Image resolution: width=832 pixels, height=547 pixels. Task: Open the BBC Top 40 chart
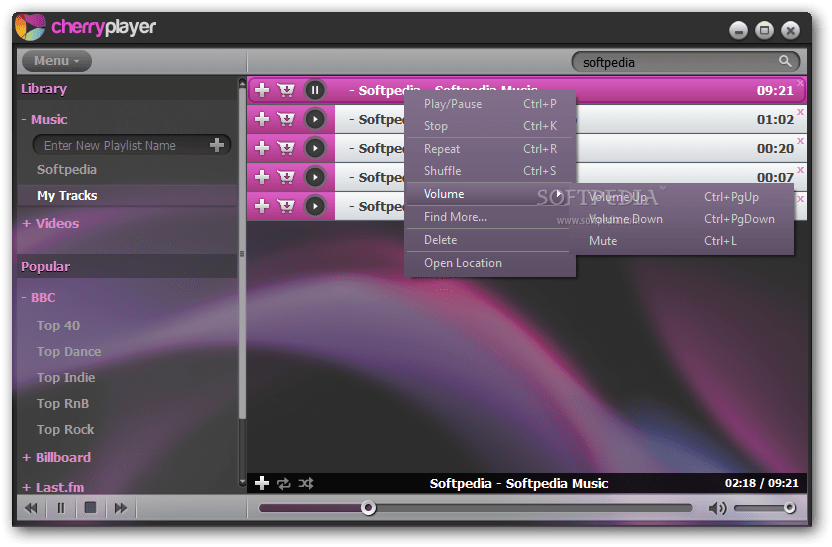pos(58,326)
